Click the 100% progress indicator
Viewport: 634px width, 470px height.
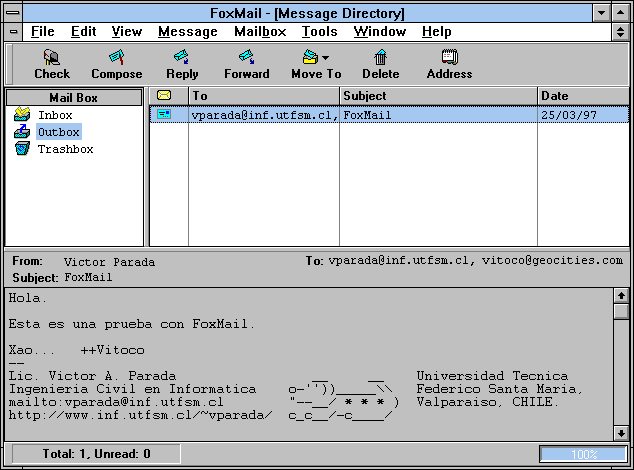[583, 454]
